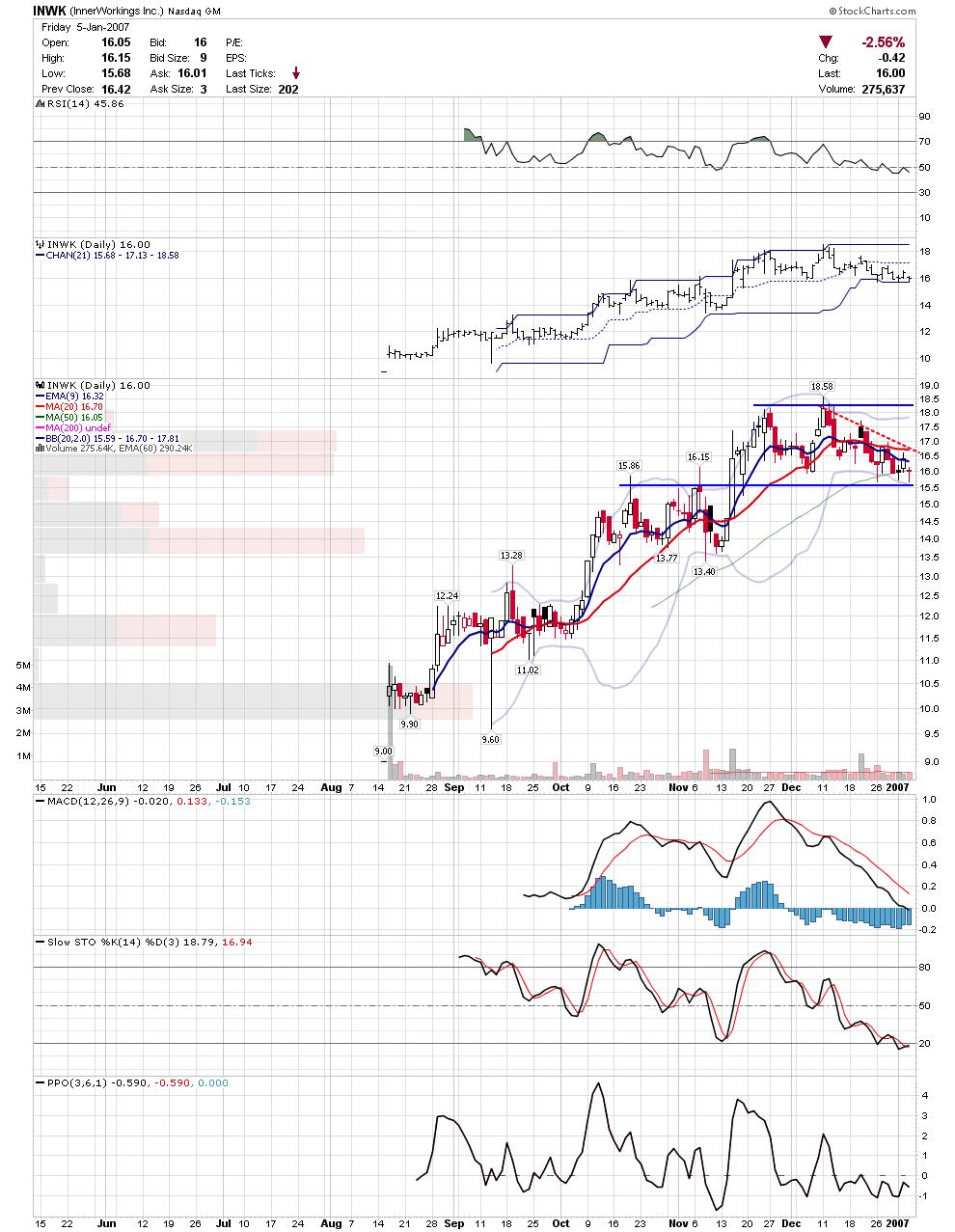Click the 9.60 low annotation on chart
This screenshot has width=955, height=1232.
click(x=491, y=739)
